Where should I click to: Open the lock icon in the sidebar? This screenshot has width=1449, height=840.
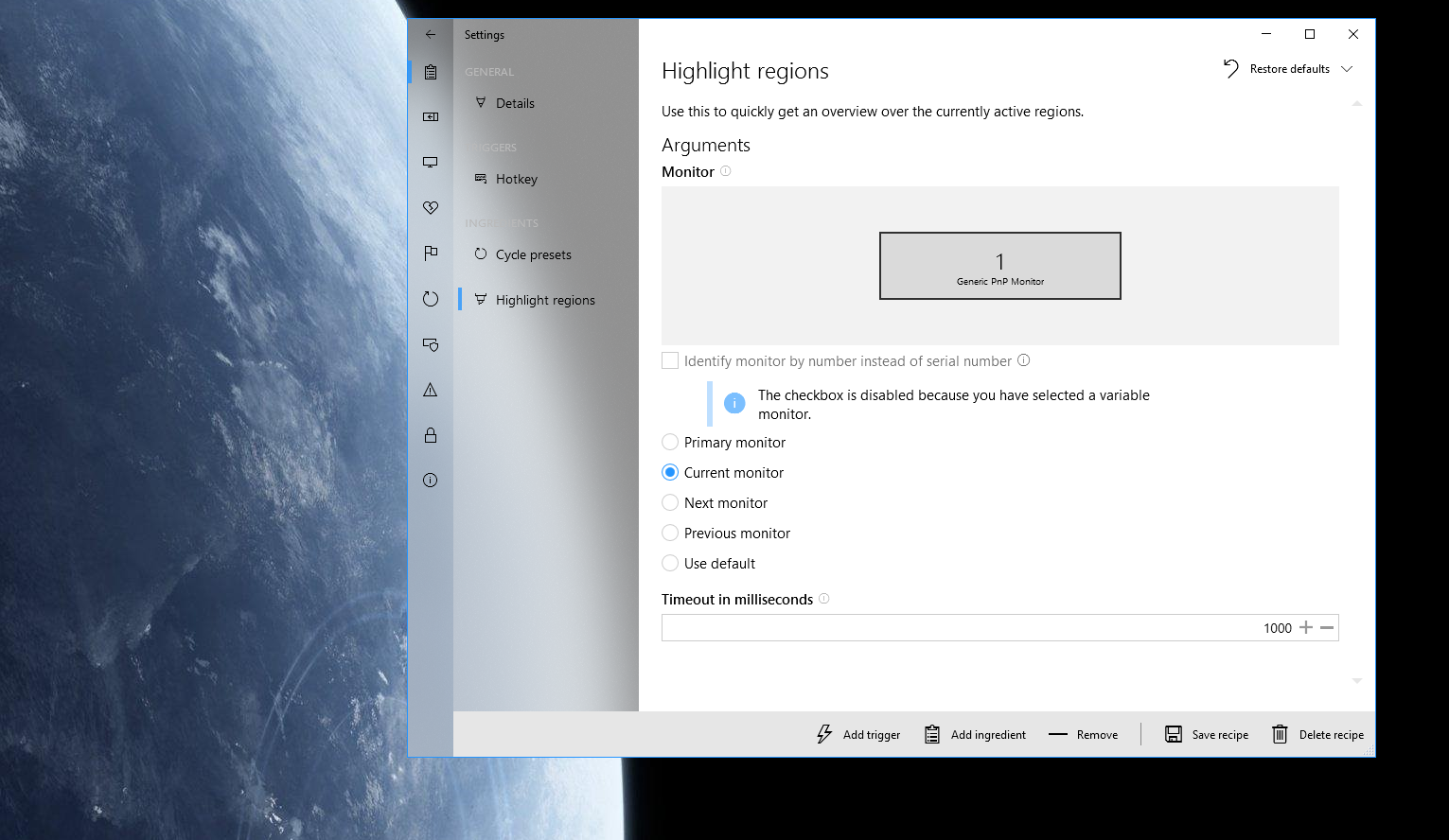(431, 434)
